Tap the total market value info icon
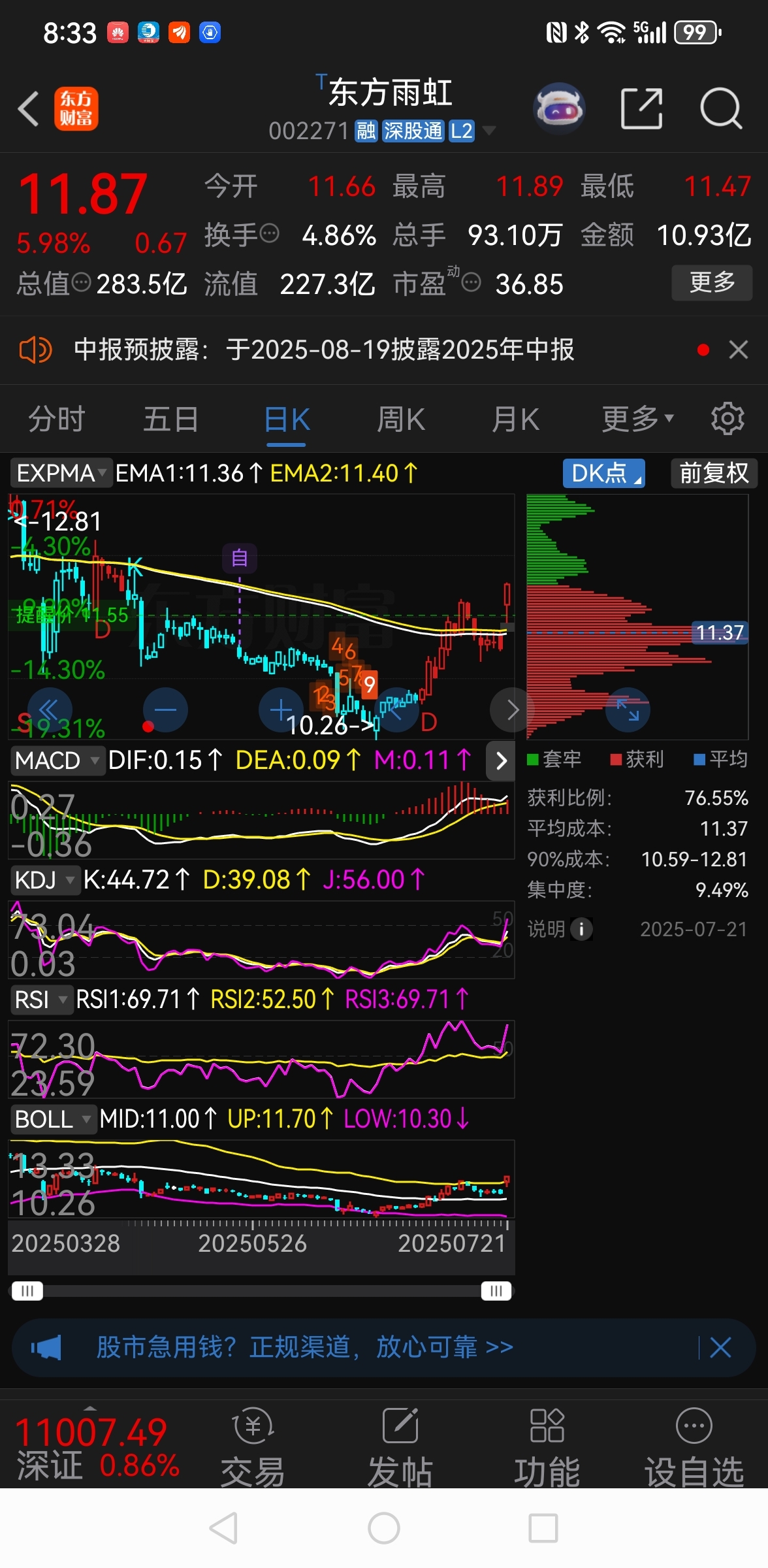 [81, 282]
